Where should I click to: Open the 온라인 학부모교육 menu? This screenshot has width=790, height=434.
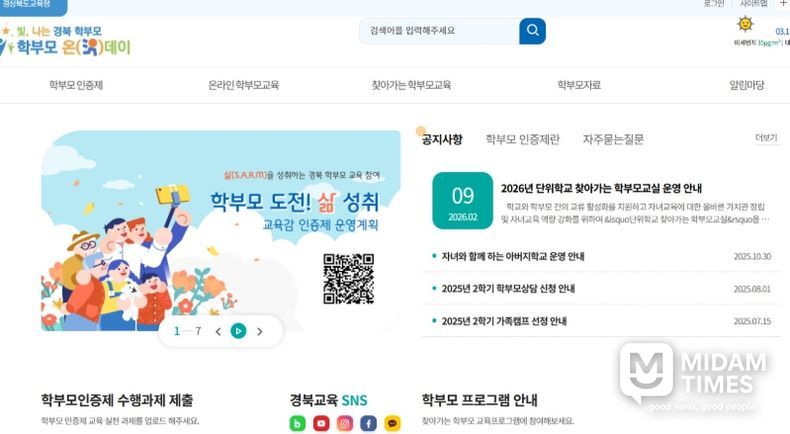(243, 85)
